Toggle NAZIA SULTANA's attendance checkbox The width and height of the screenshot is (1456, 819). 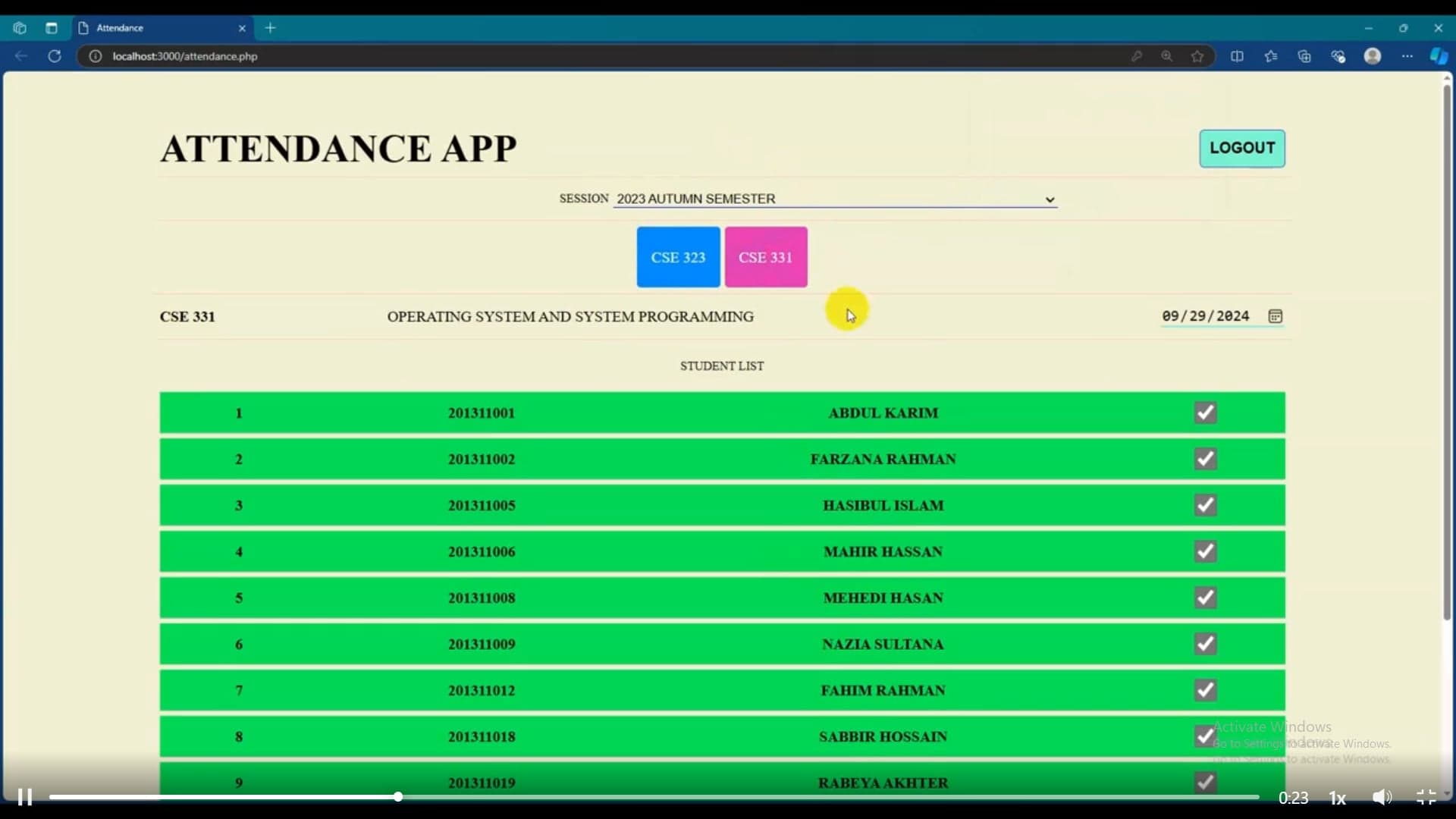coord(1205,644)
